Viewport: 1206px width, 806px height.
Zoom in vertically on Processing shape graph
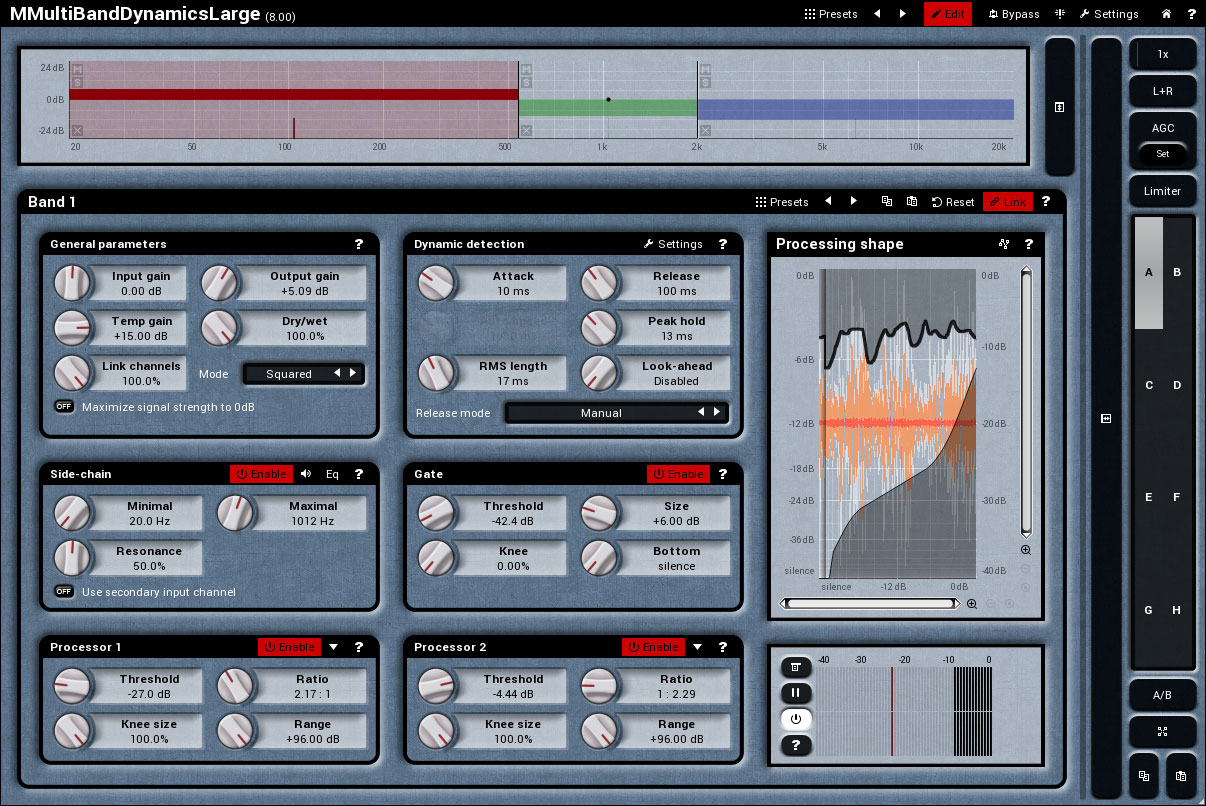[1026, 550]
